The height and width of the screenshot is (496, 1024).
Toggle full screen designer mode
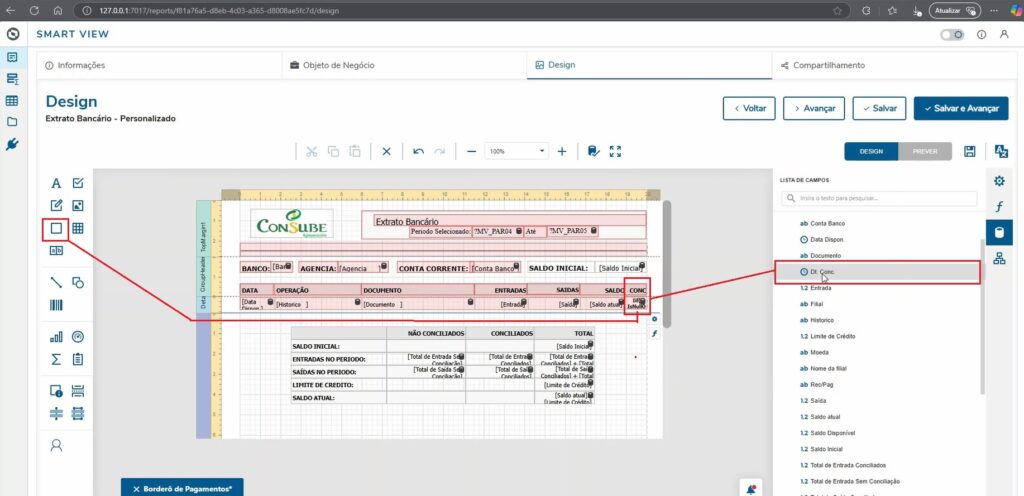point(615,151)
